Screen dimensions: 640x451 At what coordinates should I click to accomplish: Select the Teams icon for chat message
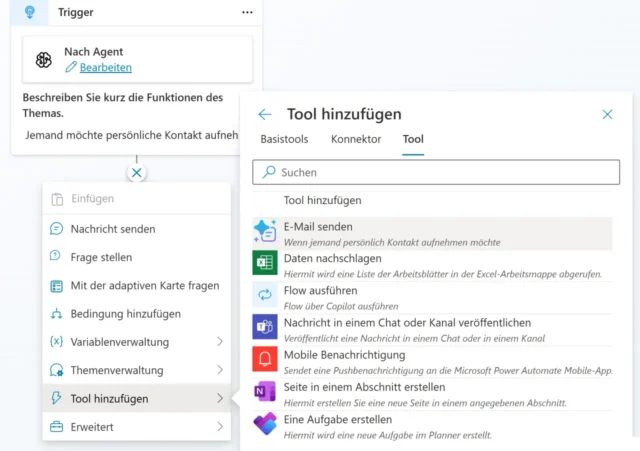coord(265,329)
